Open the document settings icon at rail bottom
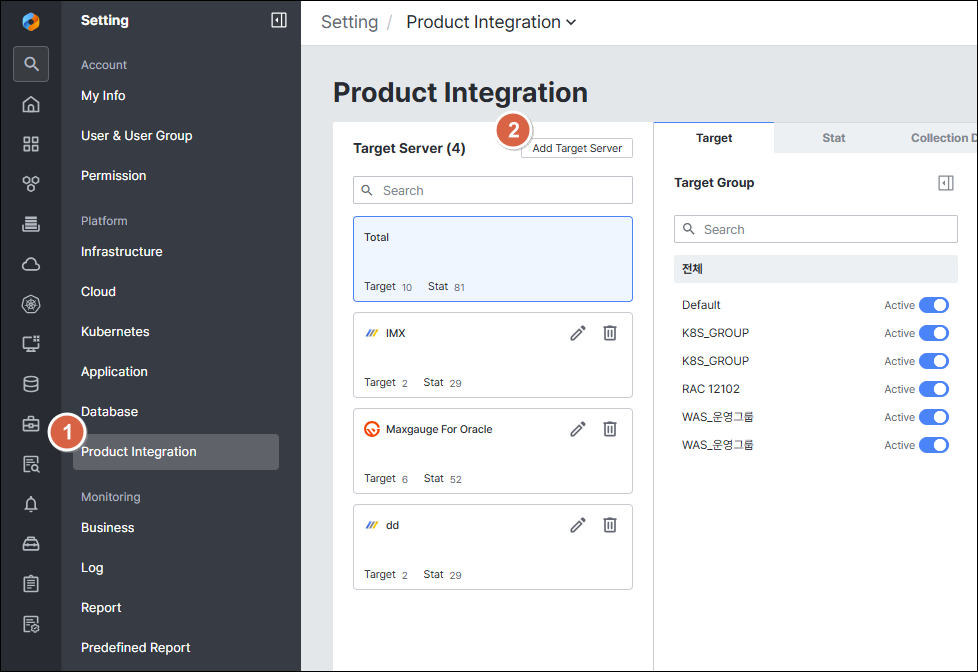This screenshot has width=978, height=672. pos(31,624)
